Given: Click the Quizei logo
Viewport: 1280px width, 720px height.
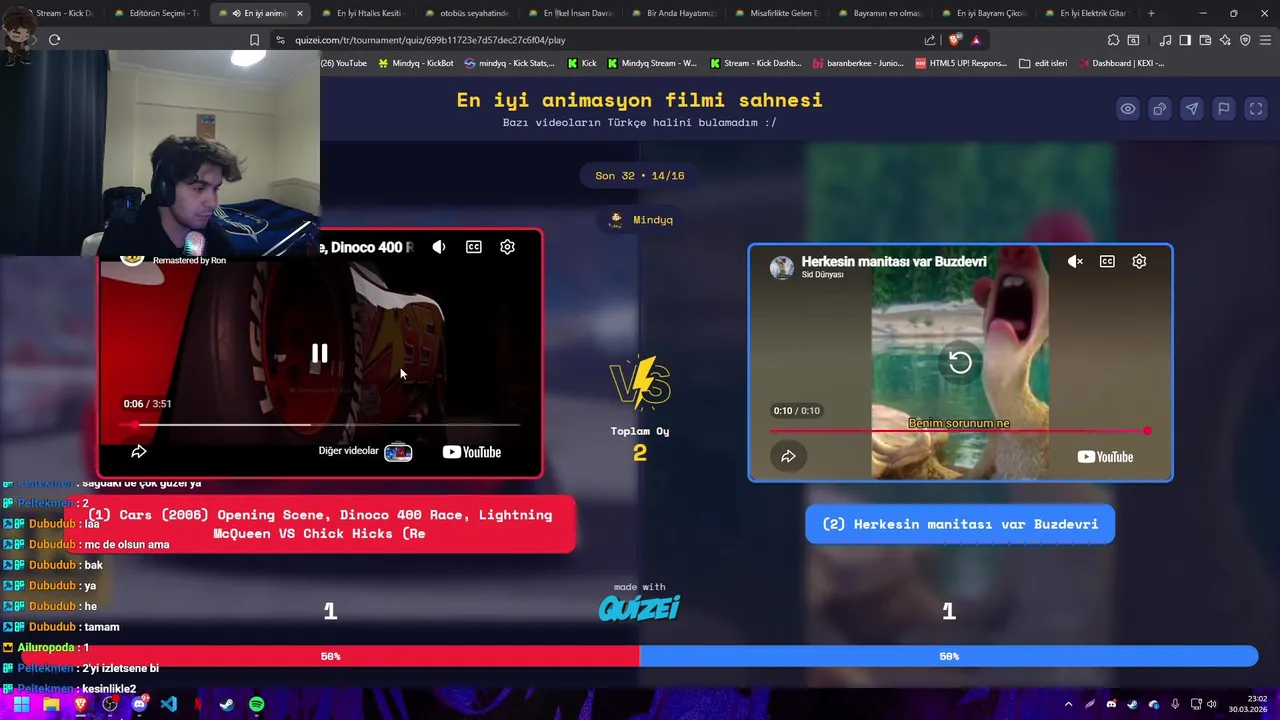Looking at the screenshot, I should 640,607.
